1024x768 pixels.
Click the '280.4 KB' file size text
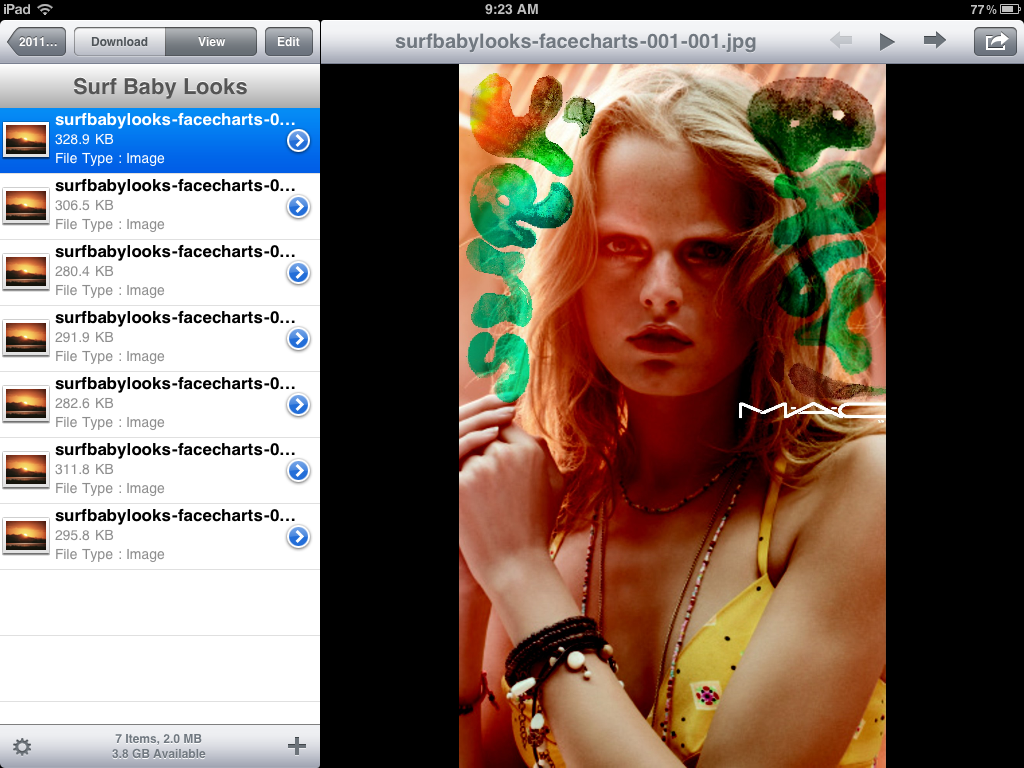point(84,271)
